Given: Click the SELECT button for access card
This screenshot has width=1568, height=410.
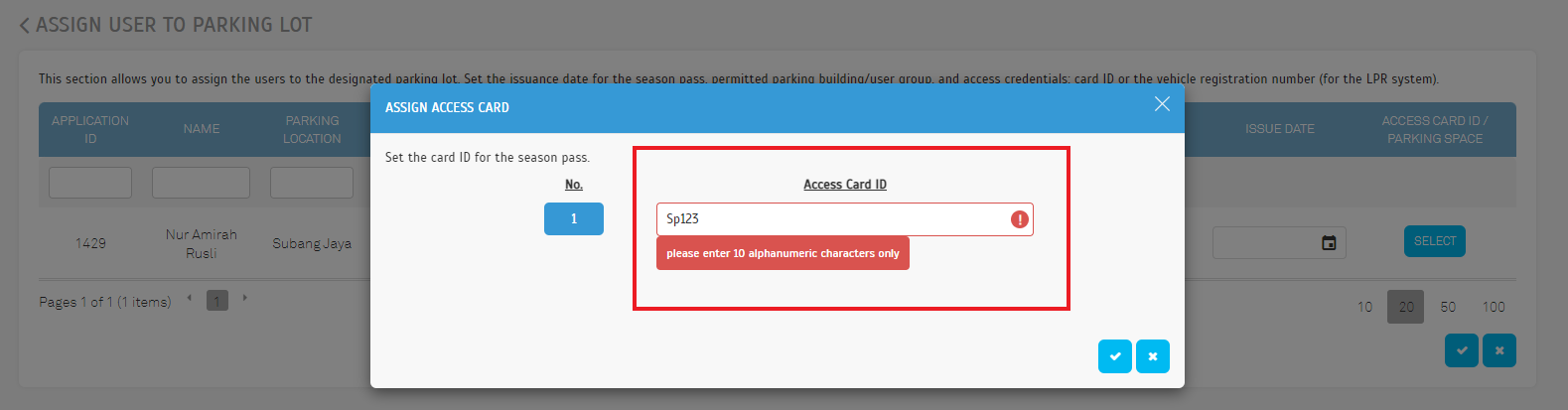Looking at the screenshot, I should [1435, 241].
